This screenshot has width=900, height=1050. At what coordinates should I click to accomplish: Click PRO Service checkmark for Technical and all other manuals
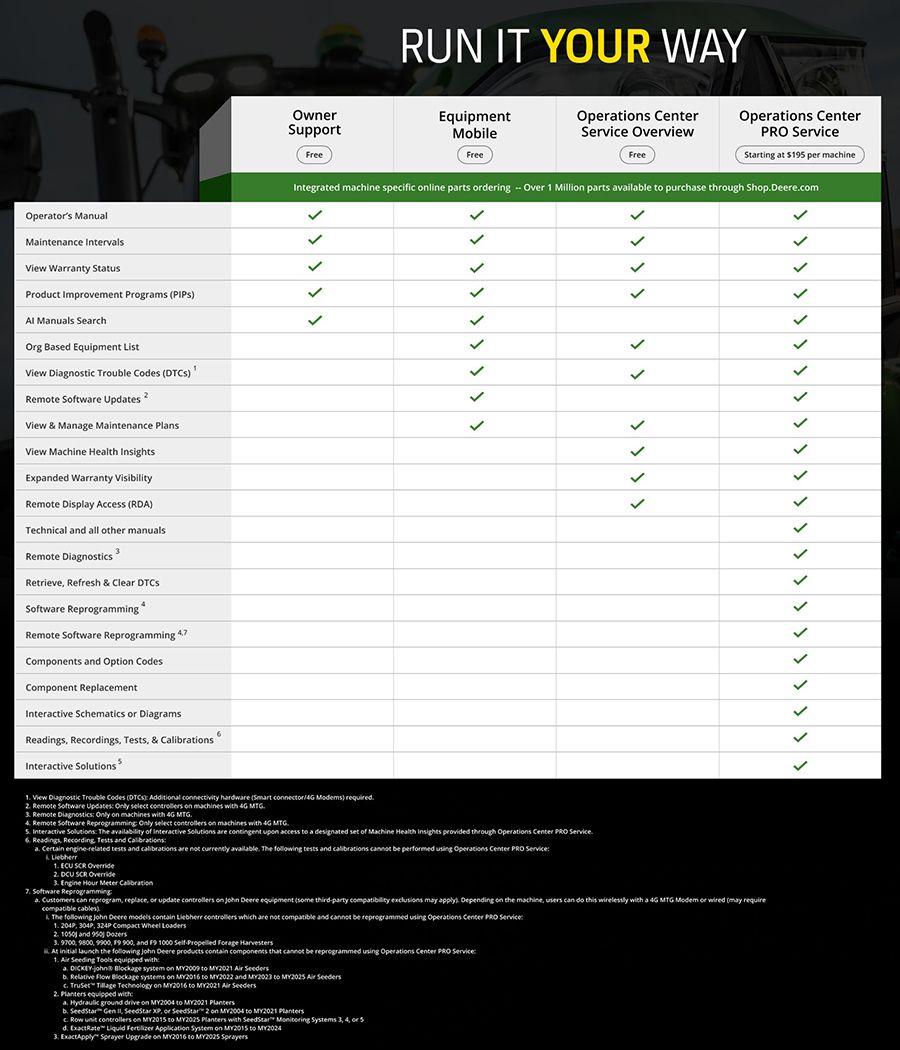(800, 528)
